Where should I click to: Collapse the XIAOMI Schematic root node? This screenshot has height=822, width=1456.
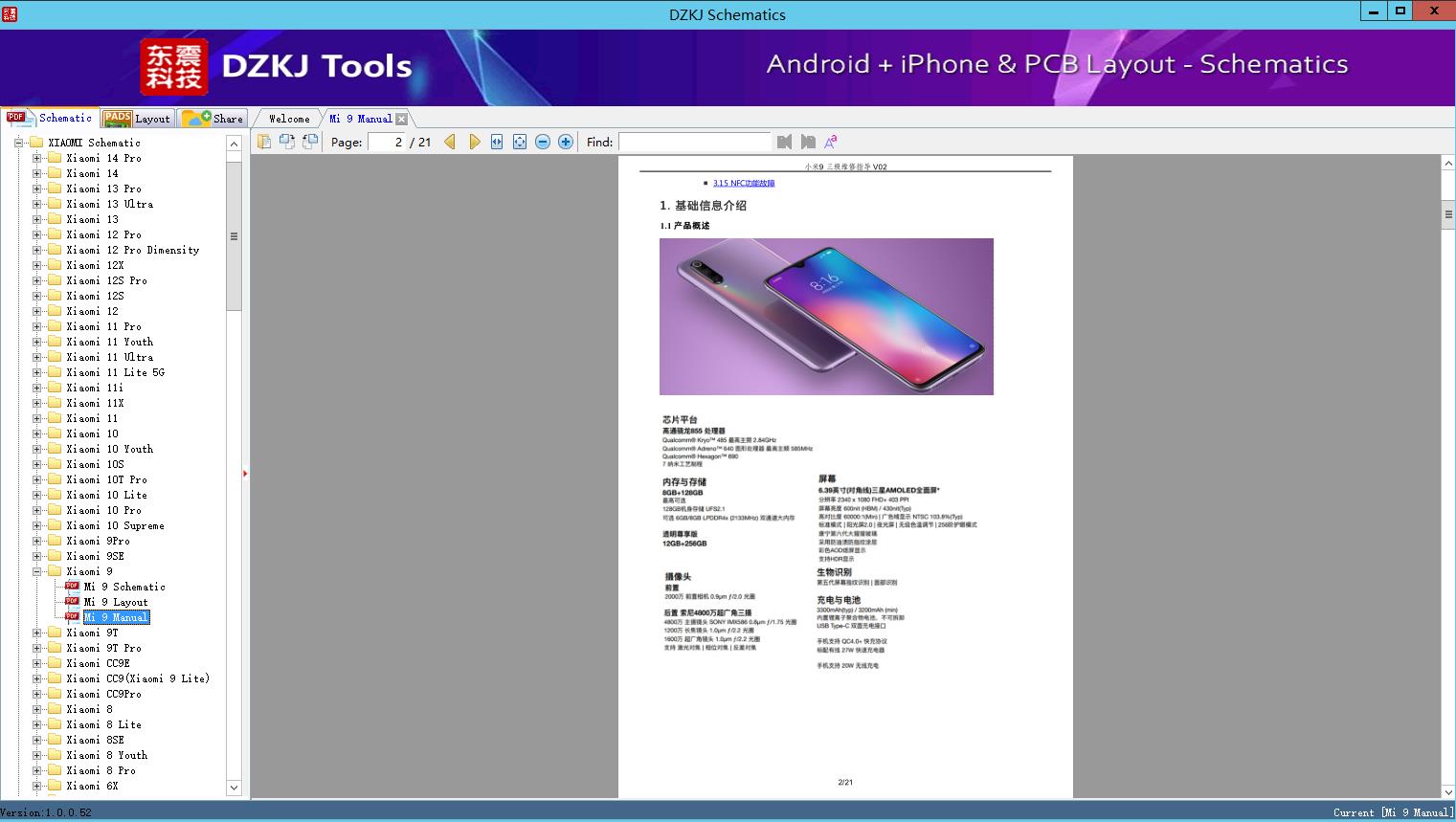pyautogui.click(x=18, y=143)
